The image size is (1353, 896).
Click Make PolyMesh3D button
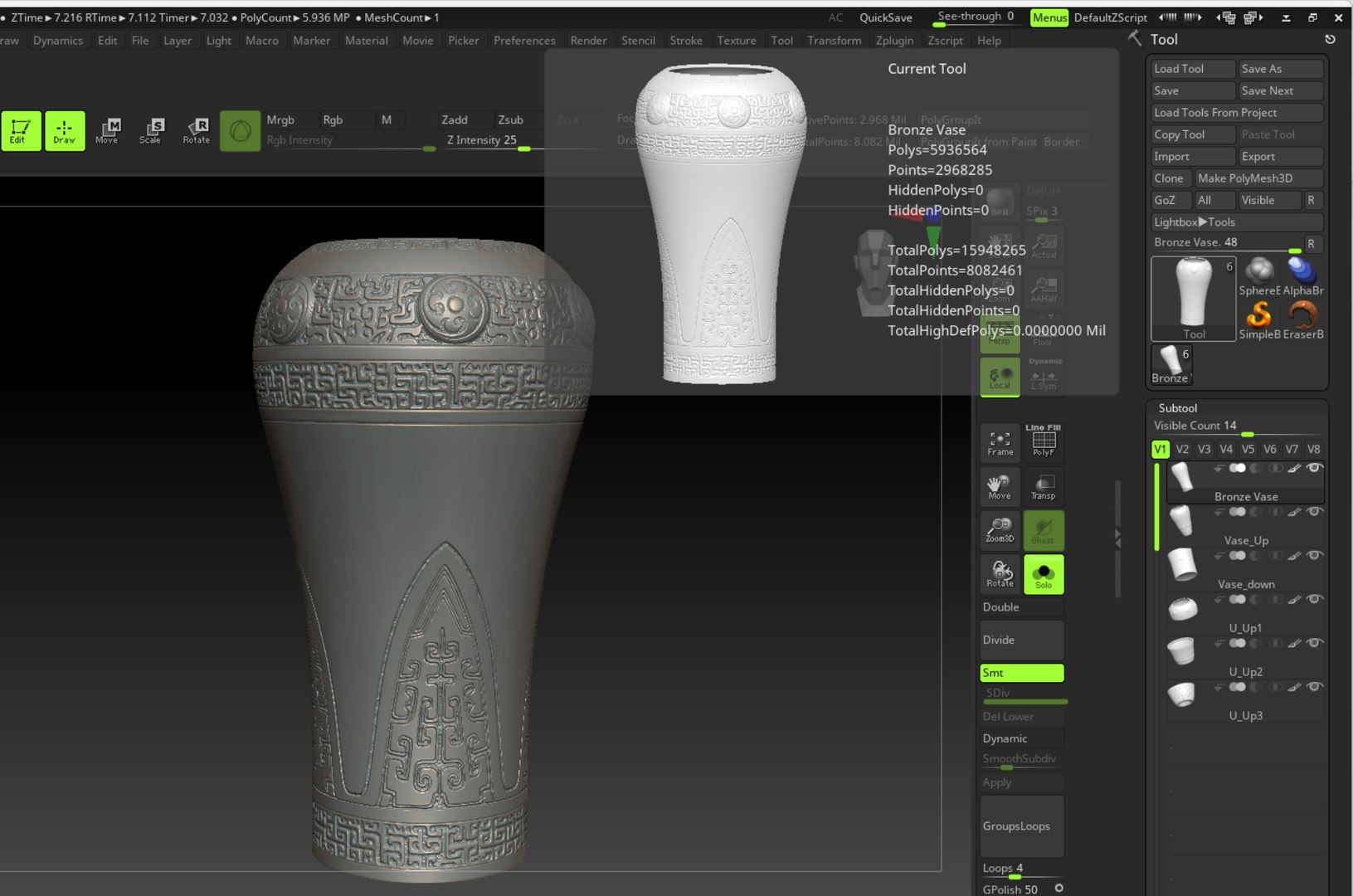click(1258, 178)
